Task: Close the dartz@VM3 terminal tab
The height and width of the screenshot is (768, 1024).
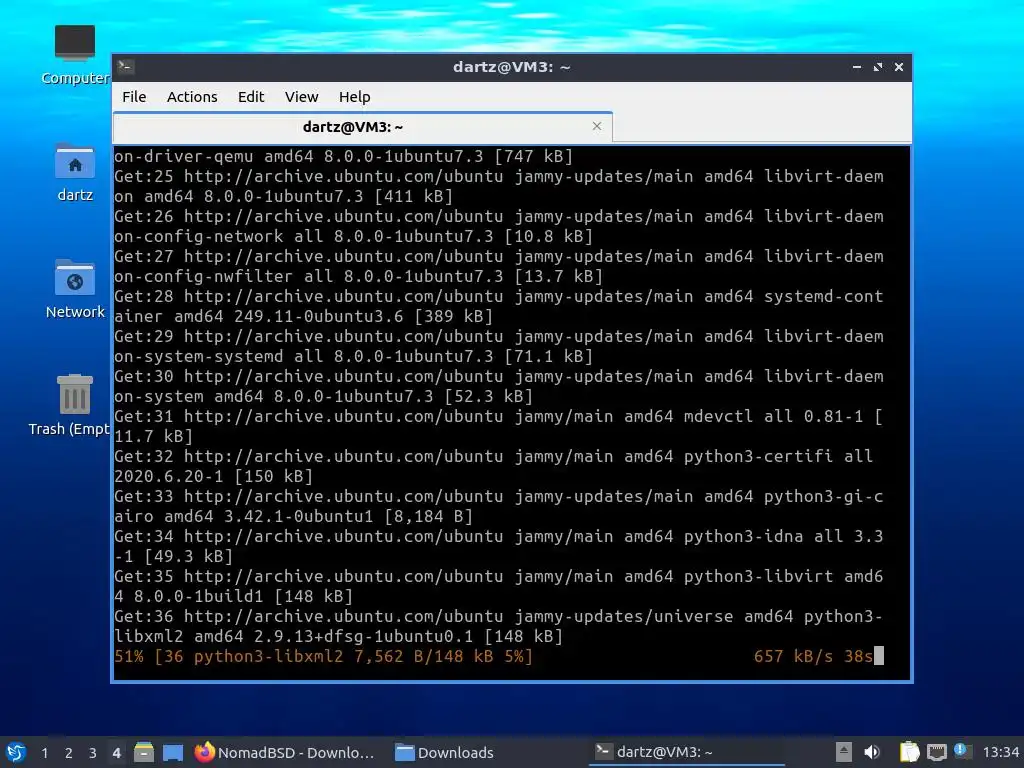Action: 596,126
